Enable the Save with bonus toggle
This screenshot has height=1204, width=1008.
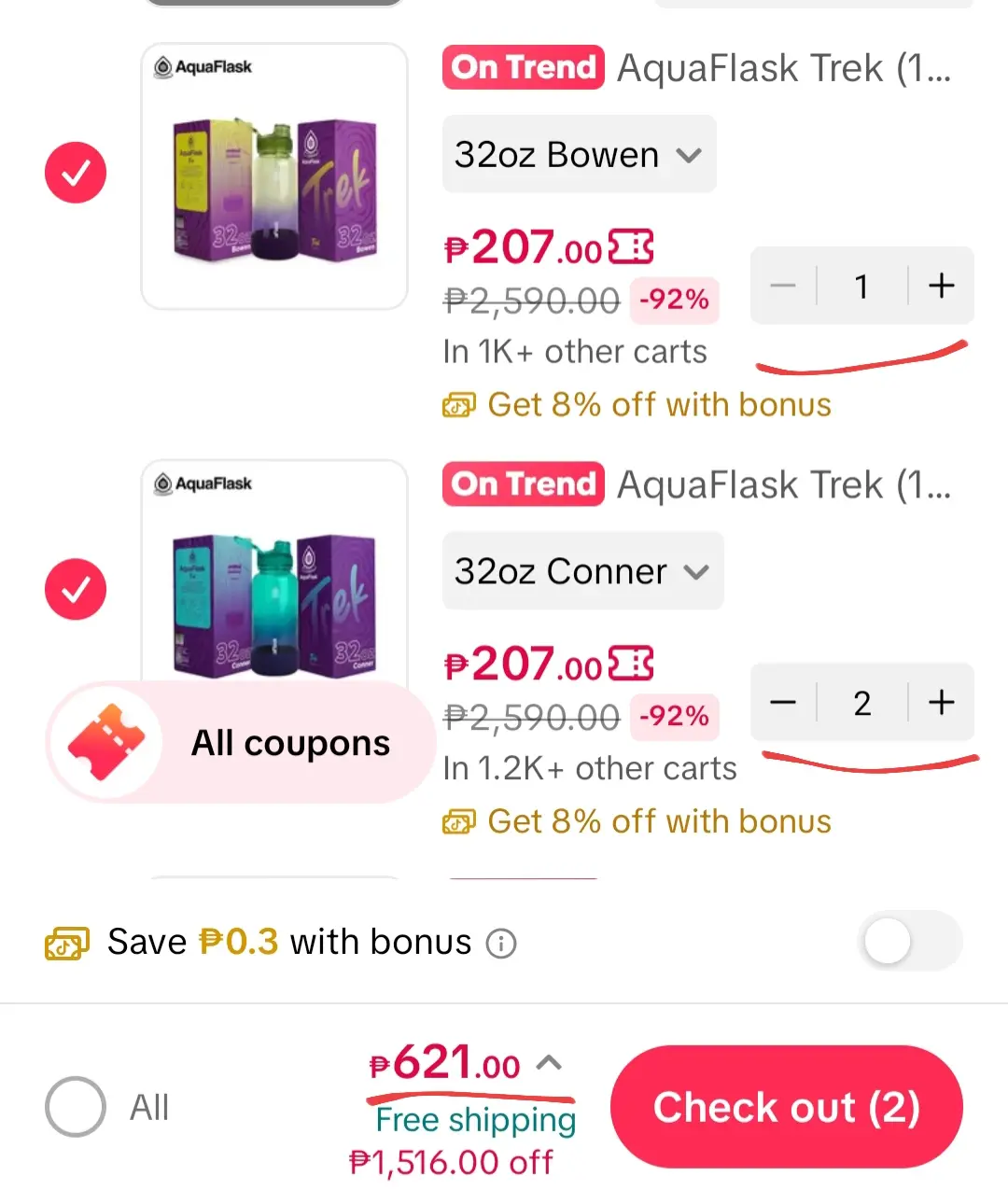(910, 942)
